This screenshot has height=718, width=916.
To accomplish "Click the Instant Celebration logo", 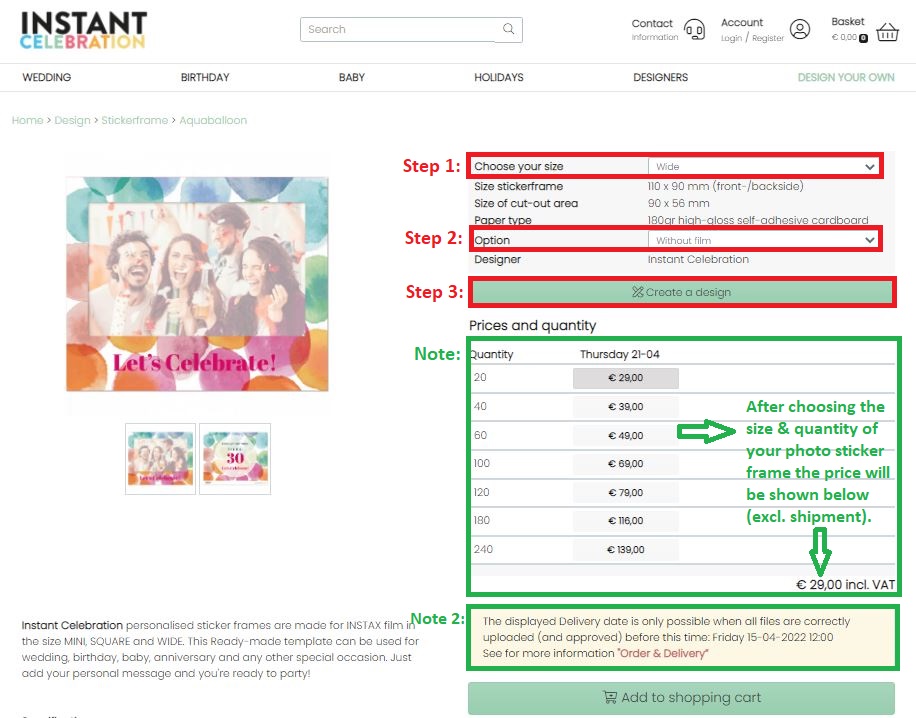I will pyautogui.click(x=83, y=30).
